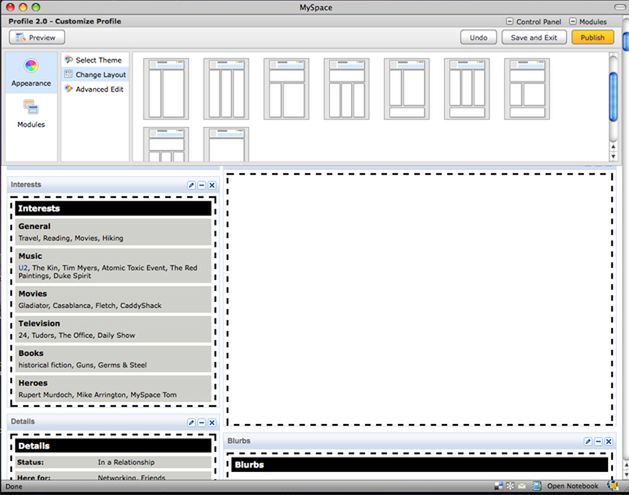629x495 pixels.
Task: Select second-row three-column layout thumbnail
Action: (x=166, y=145)
